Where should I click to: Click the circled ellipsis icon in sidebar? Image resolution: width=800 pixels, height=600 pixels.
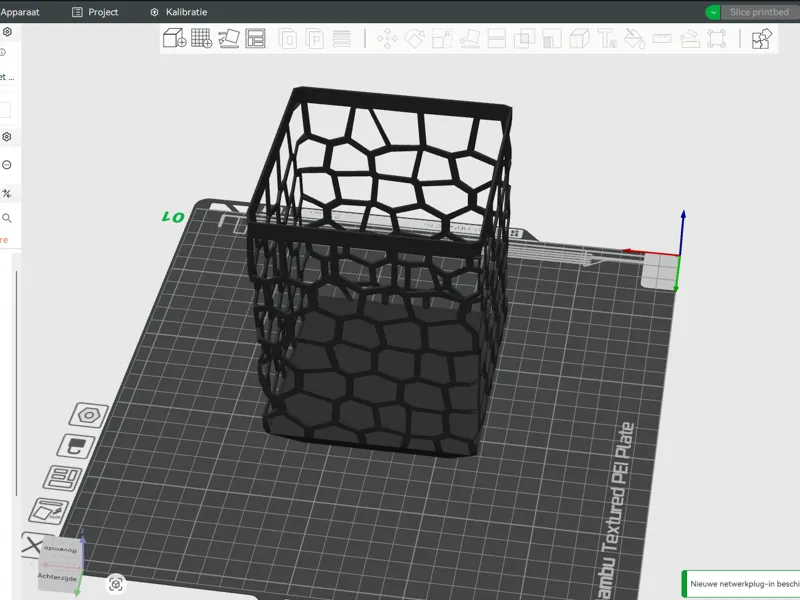7,165
